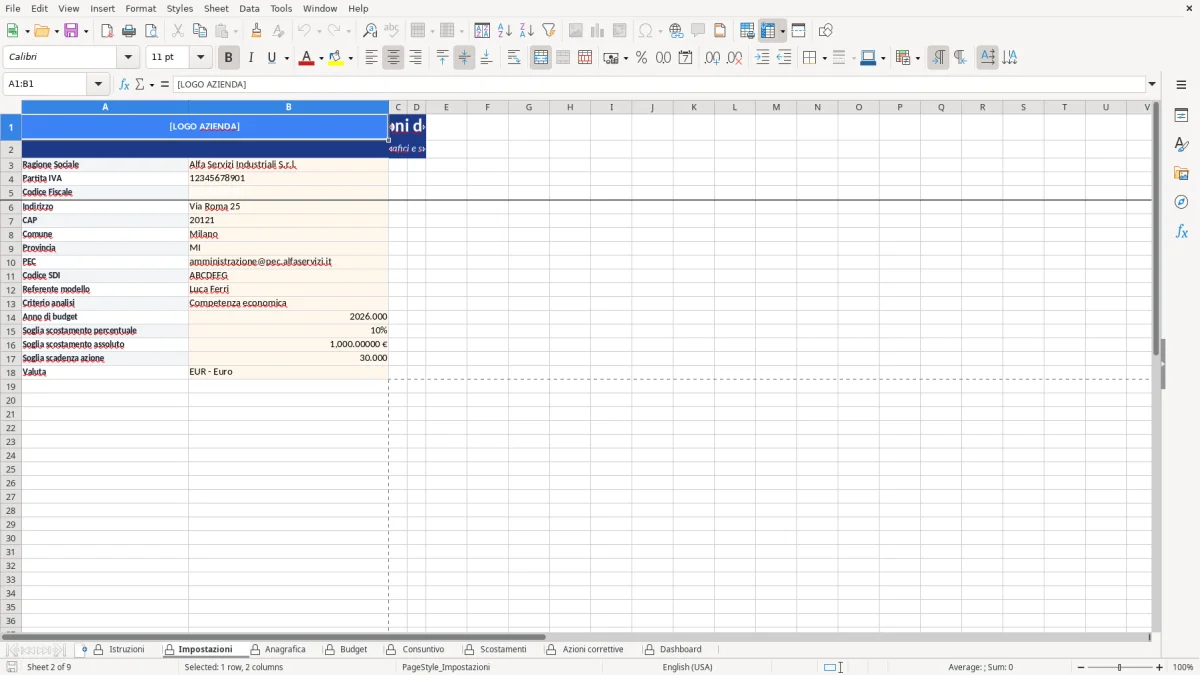Click into the formula input line
The width and height of the screenshot is (1200, 675).
pyautogui.click(x=659, y=84)
